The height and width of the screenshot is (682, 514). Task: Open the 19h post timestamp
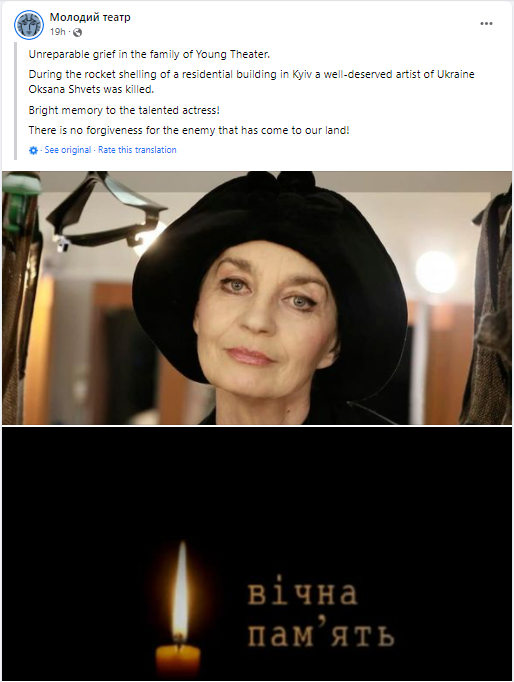[x=57, y=32]
